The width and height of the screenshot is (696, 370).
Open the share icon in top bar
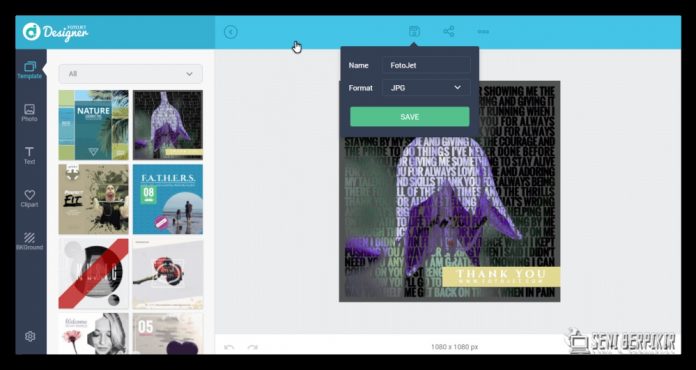[448, 31]
